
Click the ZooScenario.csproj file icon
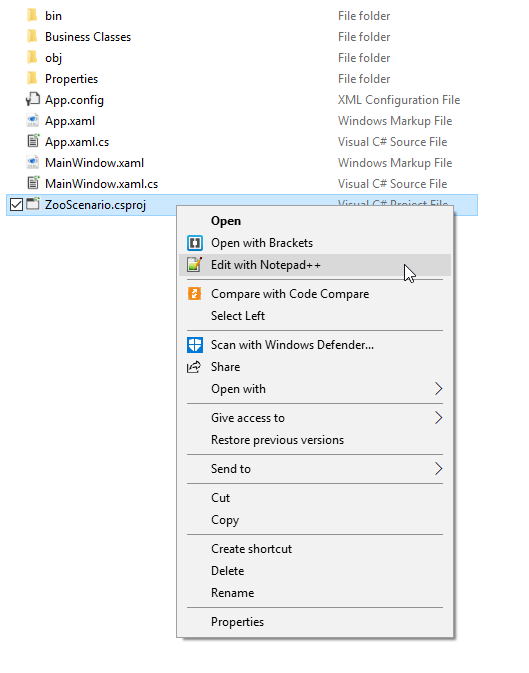[33, 204]
